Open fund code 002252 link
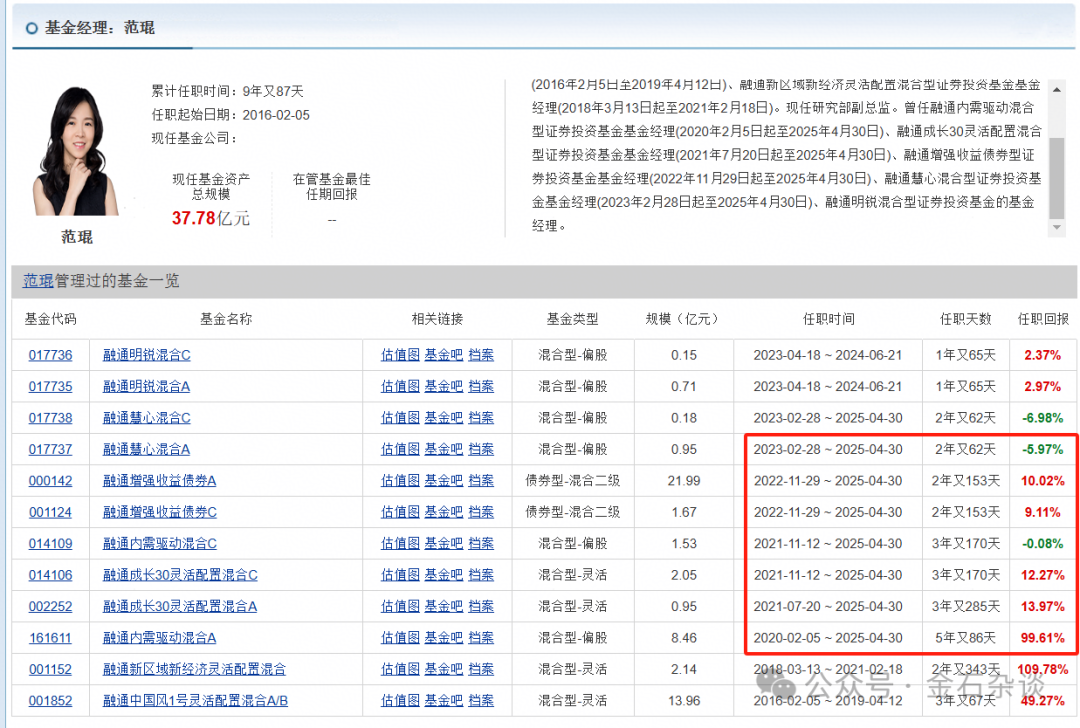 (50, 607)
